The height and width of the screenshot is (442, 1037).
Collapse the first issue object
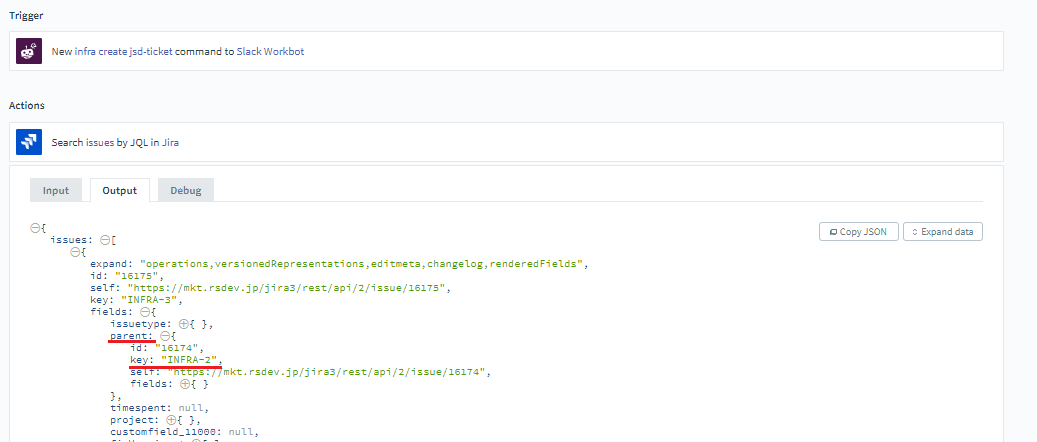[75, 251]
